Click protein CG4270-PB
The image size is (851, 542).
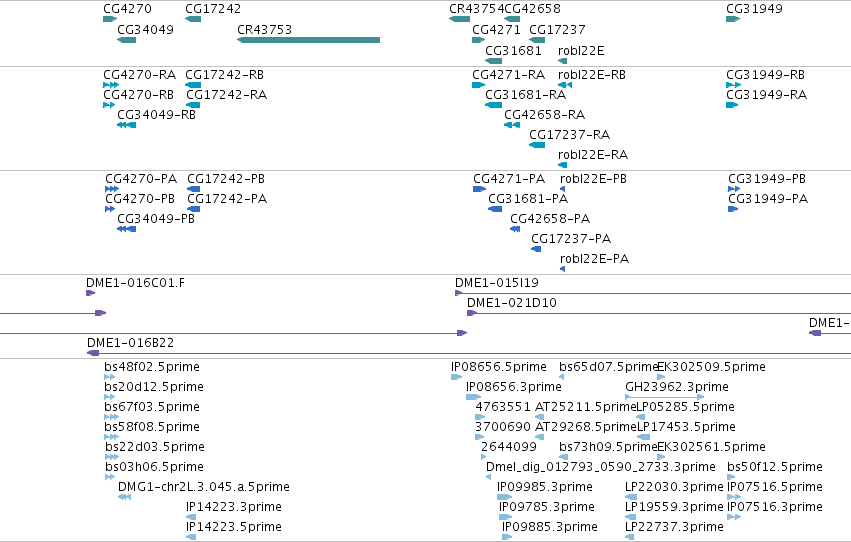pyautogui.click(x=140, y=199)
